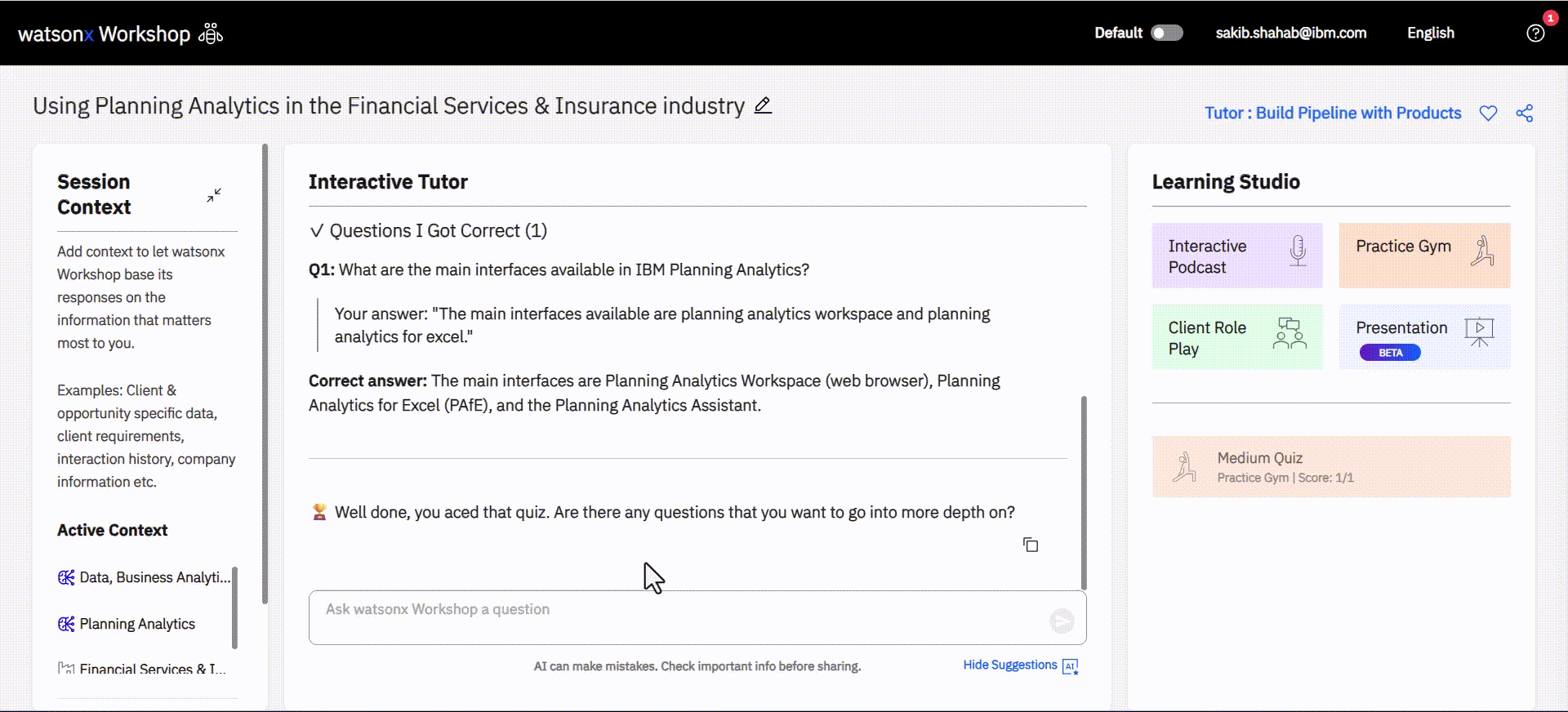Share the session using share icon
Viewport: 1568px width, 712px height.
tap(1525, 113)
